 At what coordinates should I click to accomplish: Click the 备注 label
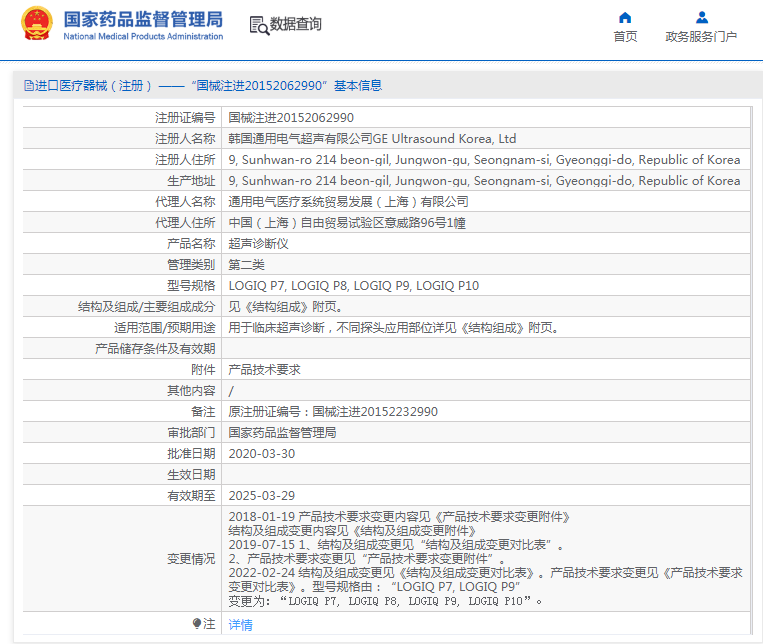point(203,412)
